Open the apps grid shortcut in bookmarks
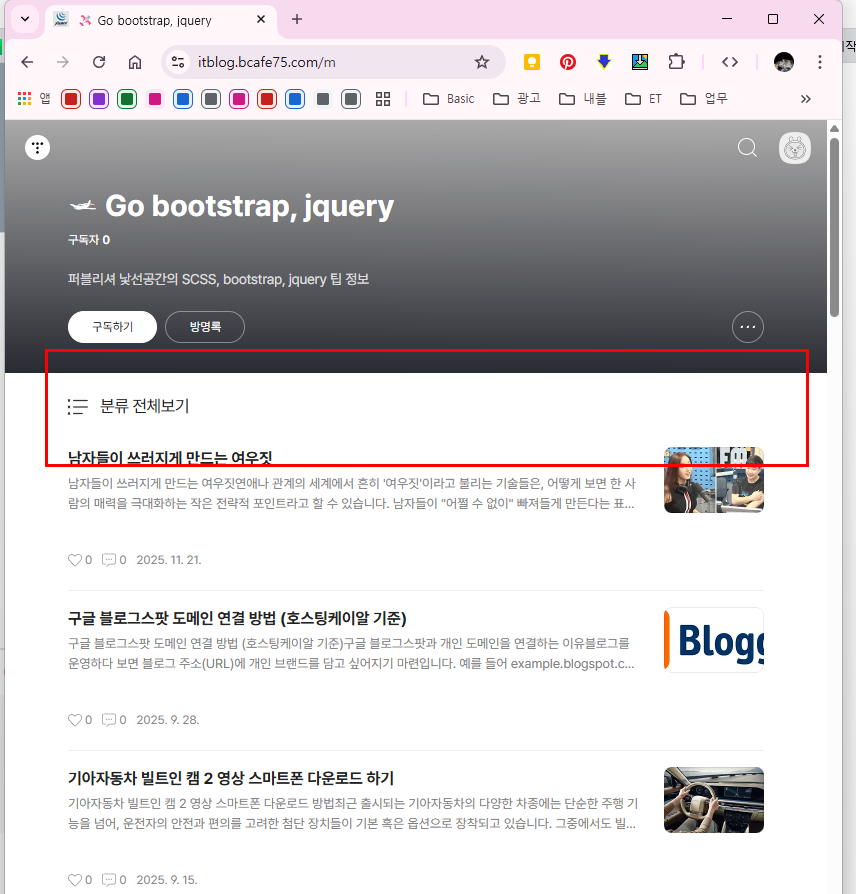The image size is (856, 894). [x=34, y=99]
